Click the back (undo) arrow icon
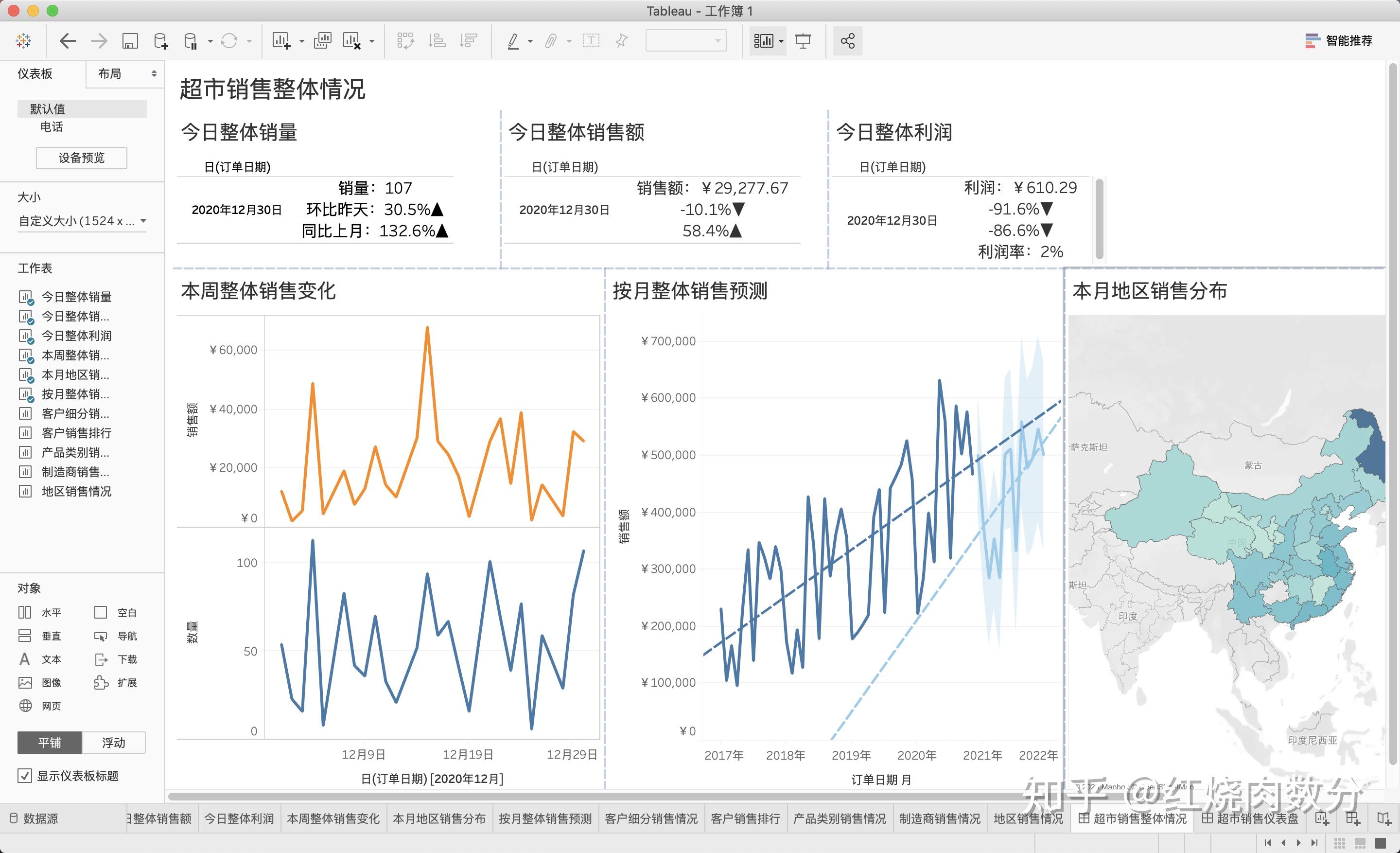Image resolution: width=1400 pixels, height=853 pixels. [x=68, y=41]
